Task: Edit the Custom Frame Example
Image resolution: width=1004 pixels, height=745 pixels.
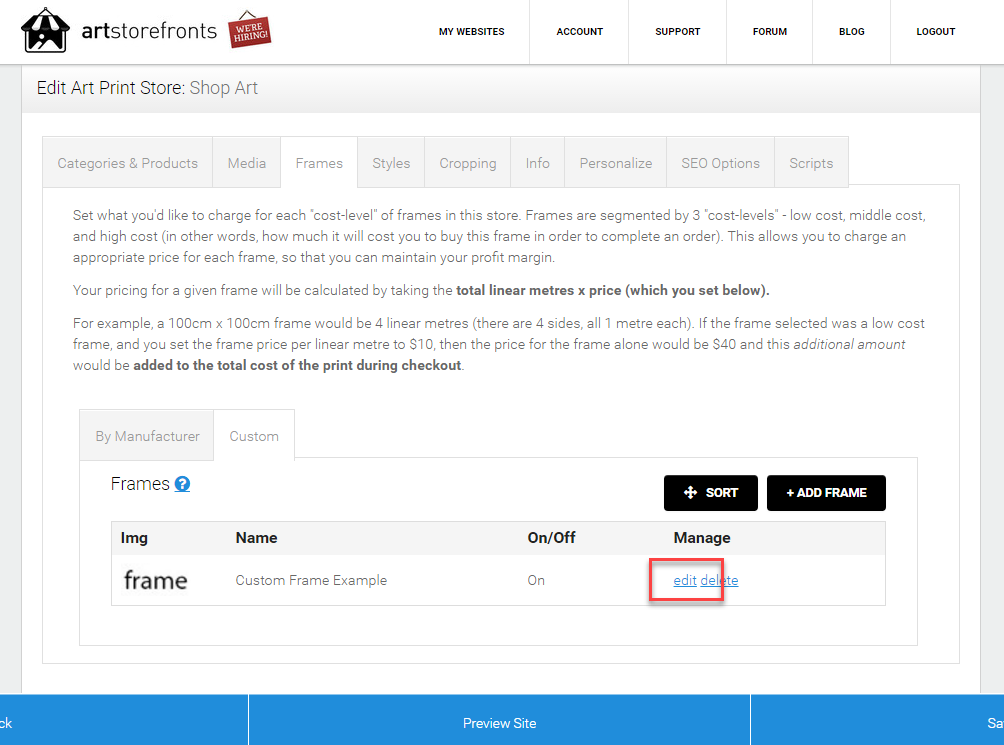Action: coord(684,580)
